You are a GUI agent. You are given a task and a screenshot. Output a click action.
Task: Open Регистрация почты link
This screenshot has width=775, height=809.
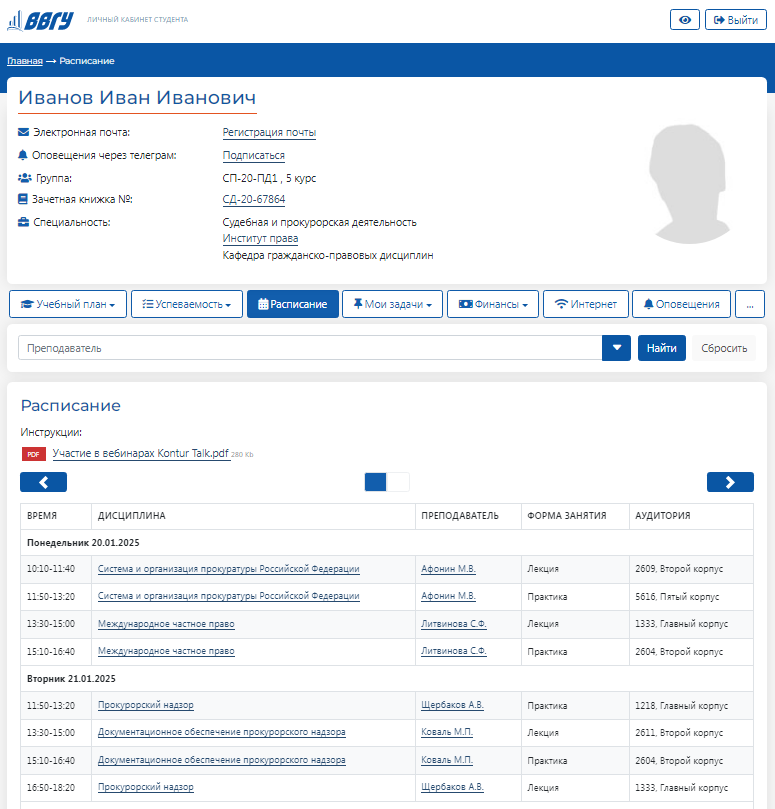point(269,132)
